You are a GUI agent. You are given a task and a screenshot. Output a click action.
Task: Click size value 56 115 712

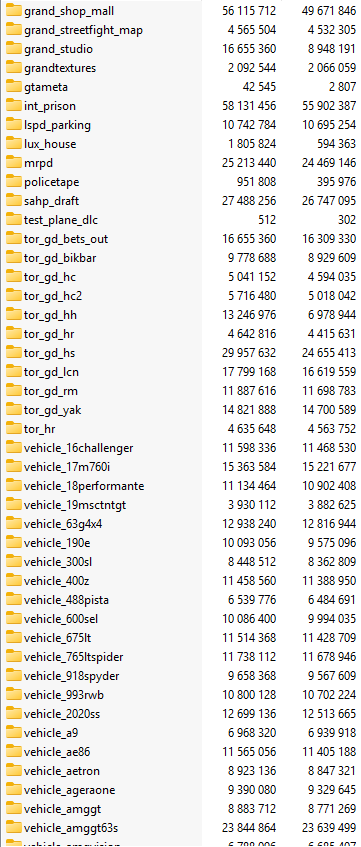click(249, 11)
